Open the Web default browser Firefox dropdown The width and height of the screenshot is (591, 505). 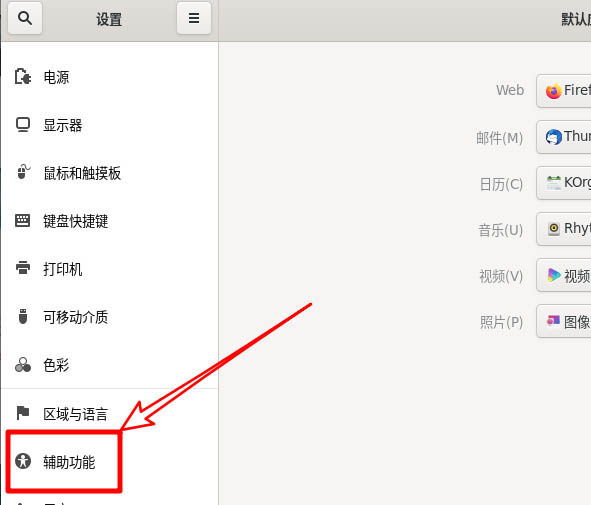(563, 91)
